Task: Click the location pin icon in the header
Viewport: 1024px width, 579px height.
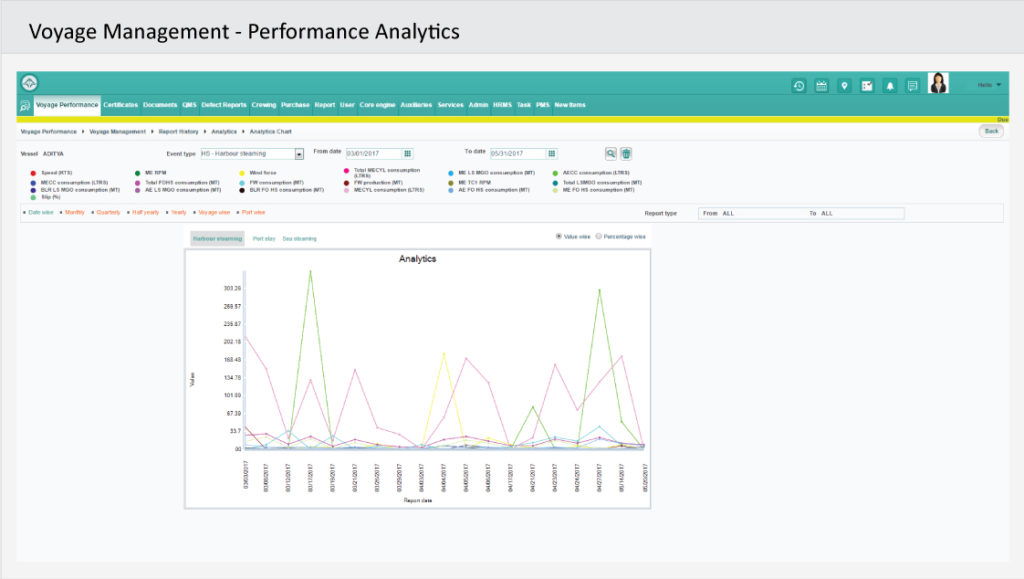Action: pyautogui.click(x=845, y=85)
